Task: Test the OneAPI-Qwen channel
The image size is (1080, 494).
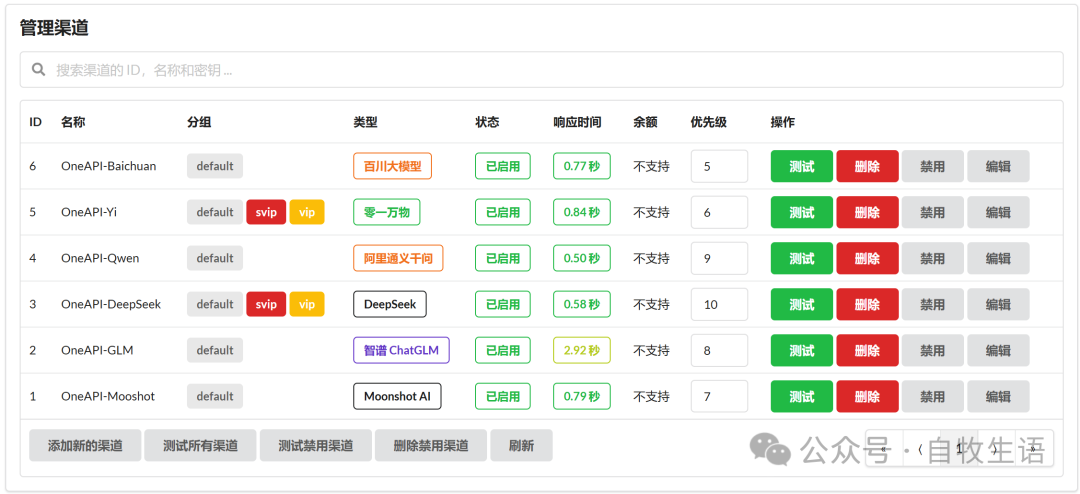Action: (802, 258)
